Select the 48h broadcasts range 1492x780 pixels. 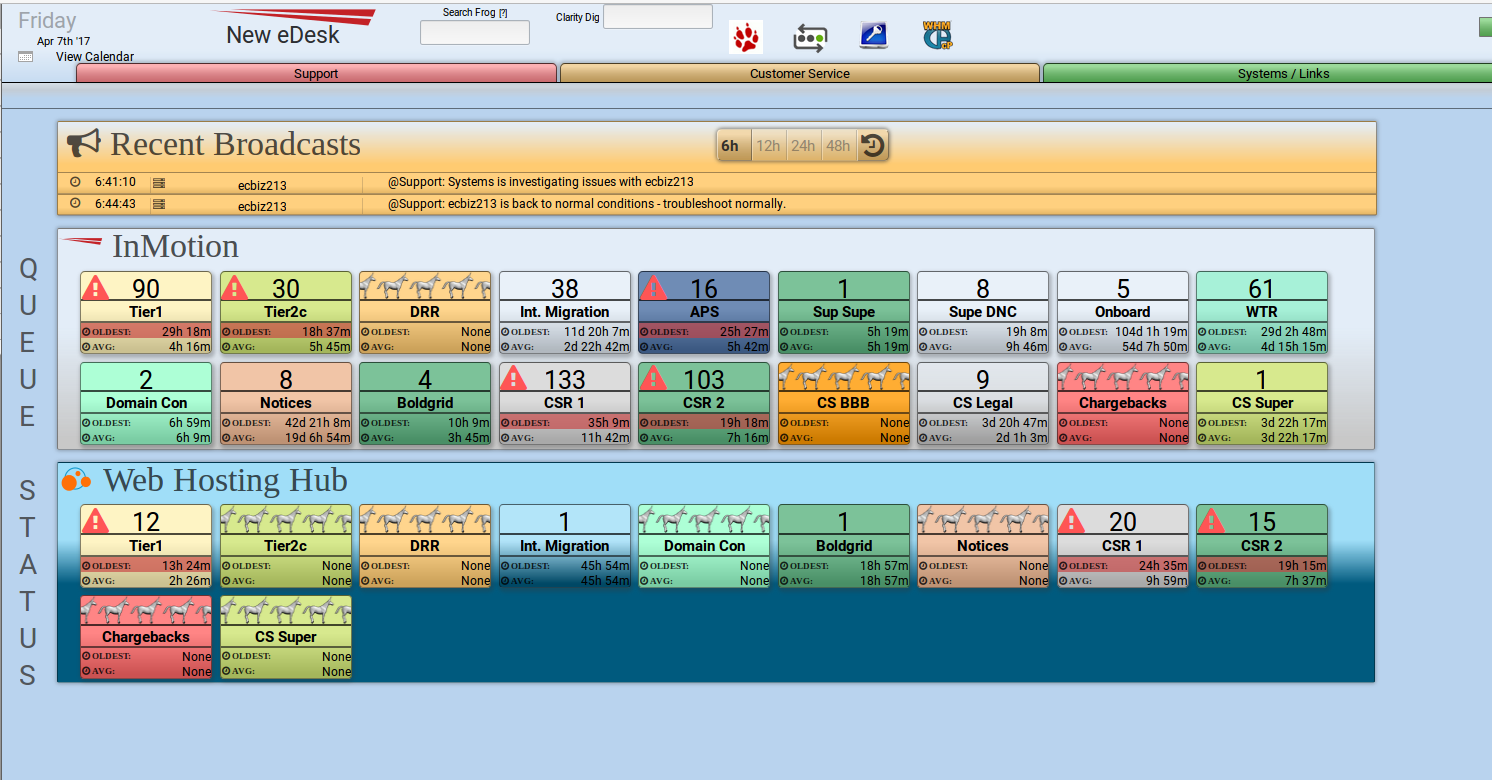(838, 146)
